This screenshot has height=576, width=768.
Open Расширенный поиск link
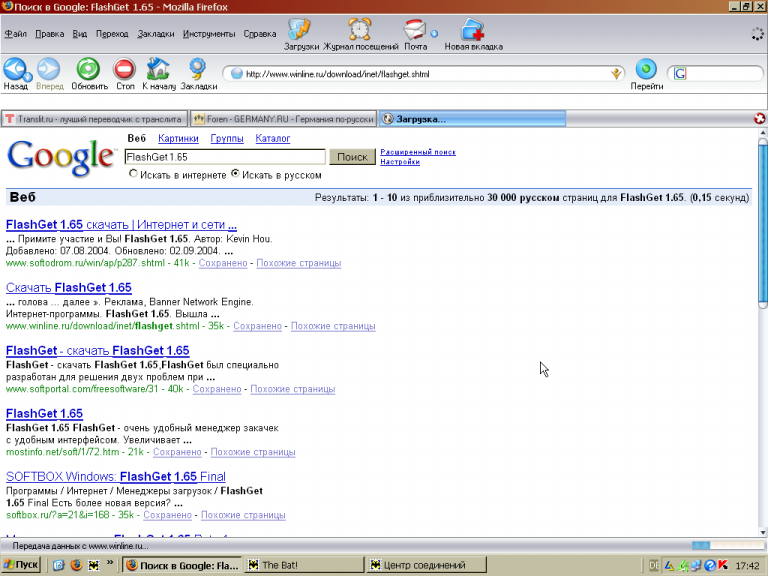point(418,152)
